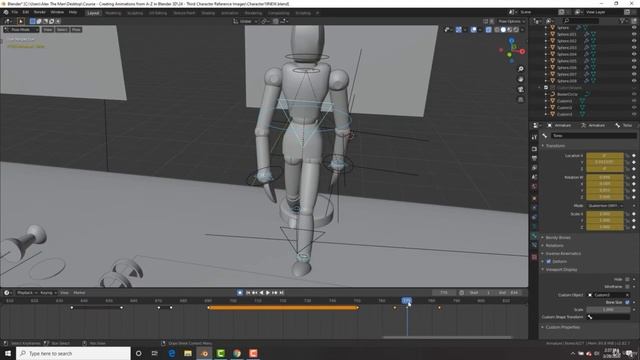Viewport: 640px width, 360px height.
Task: Toggle the Hide checkbox in Viewport Display
Action: pyautogui.click(x=627, y=280)
